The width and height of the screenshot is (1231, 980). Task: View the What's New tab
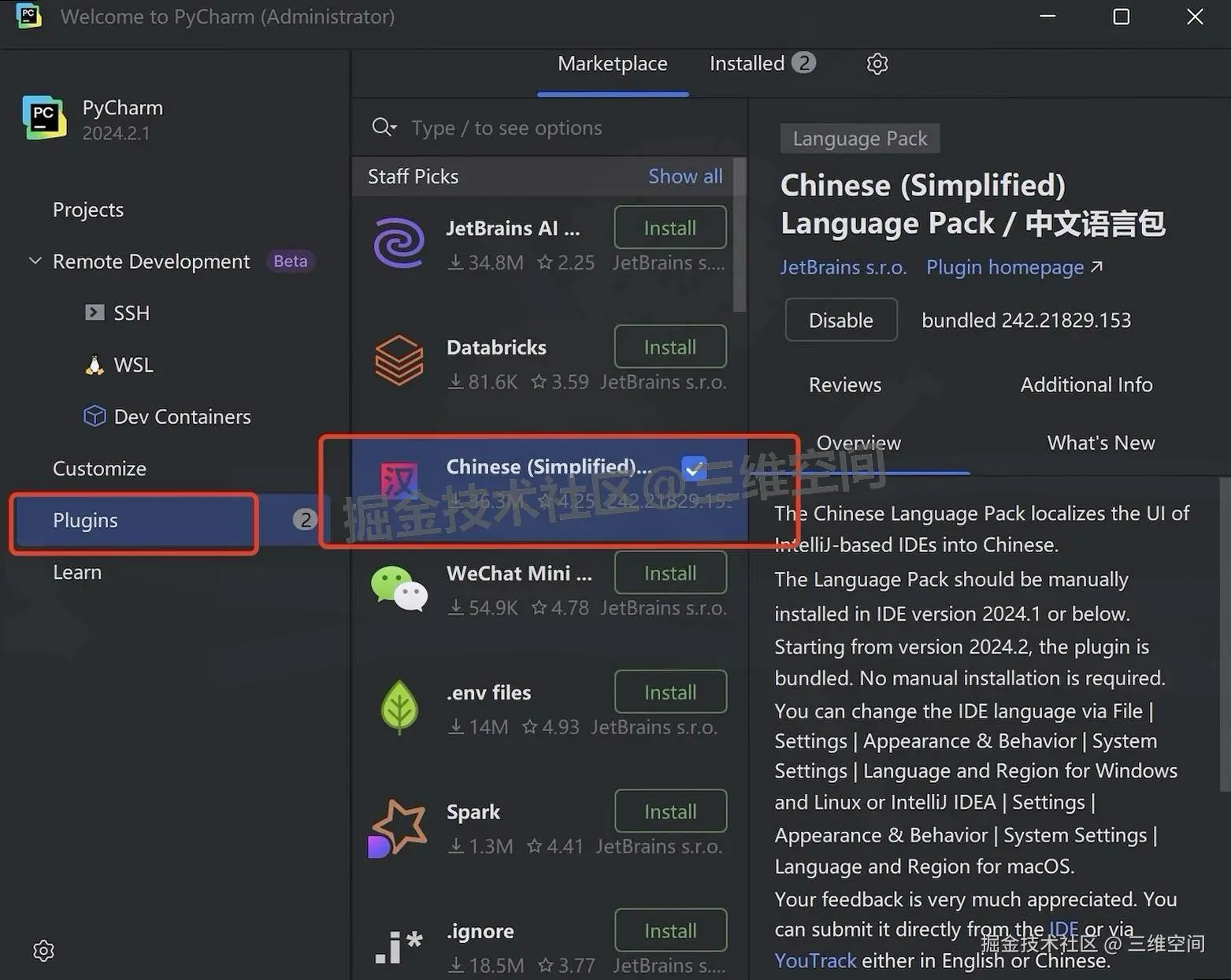1100,443
